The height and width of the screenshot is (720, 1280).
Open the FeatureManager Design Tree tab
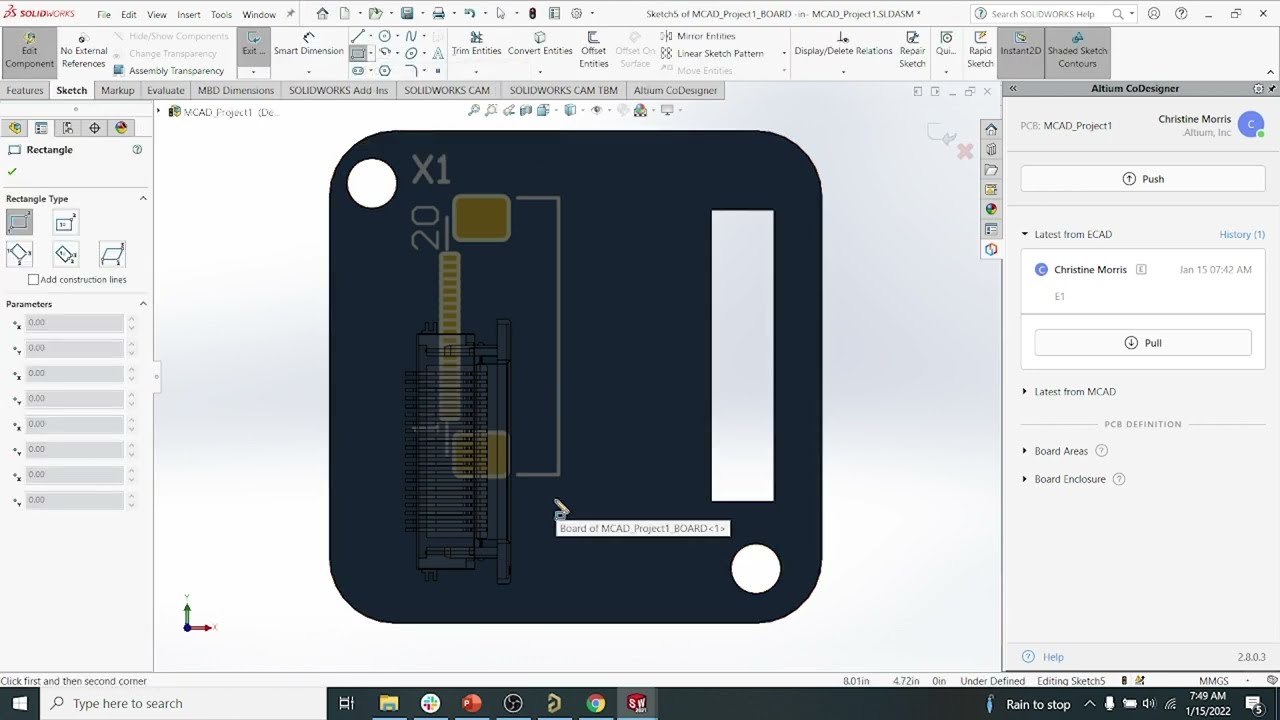coord(14,128)
